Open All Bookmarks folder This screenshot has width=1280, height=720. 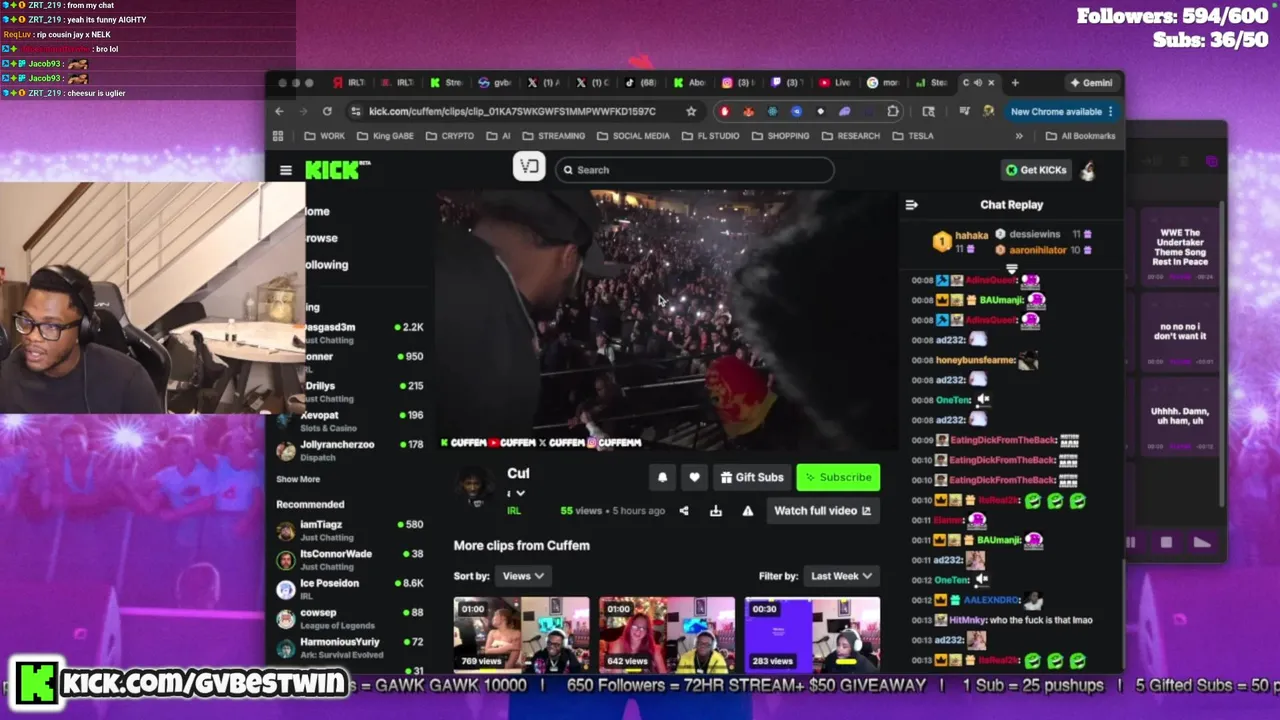1080,136
